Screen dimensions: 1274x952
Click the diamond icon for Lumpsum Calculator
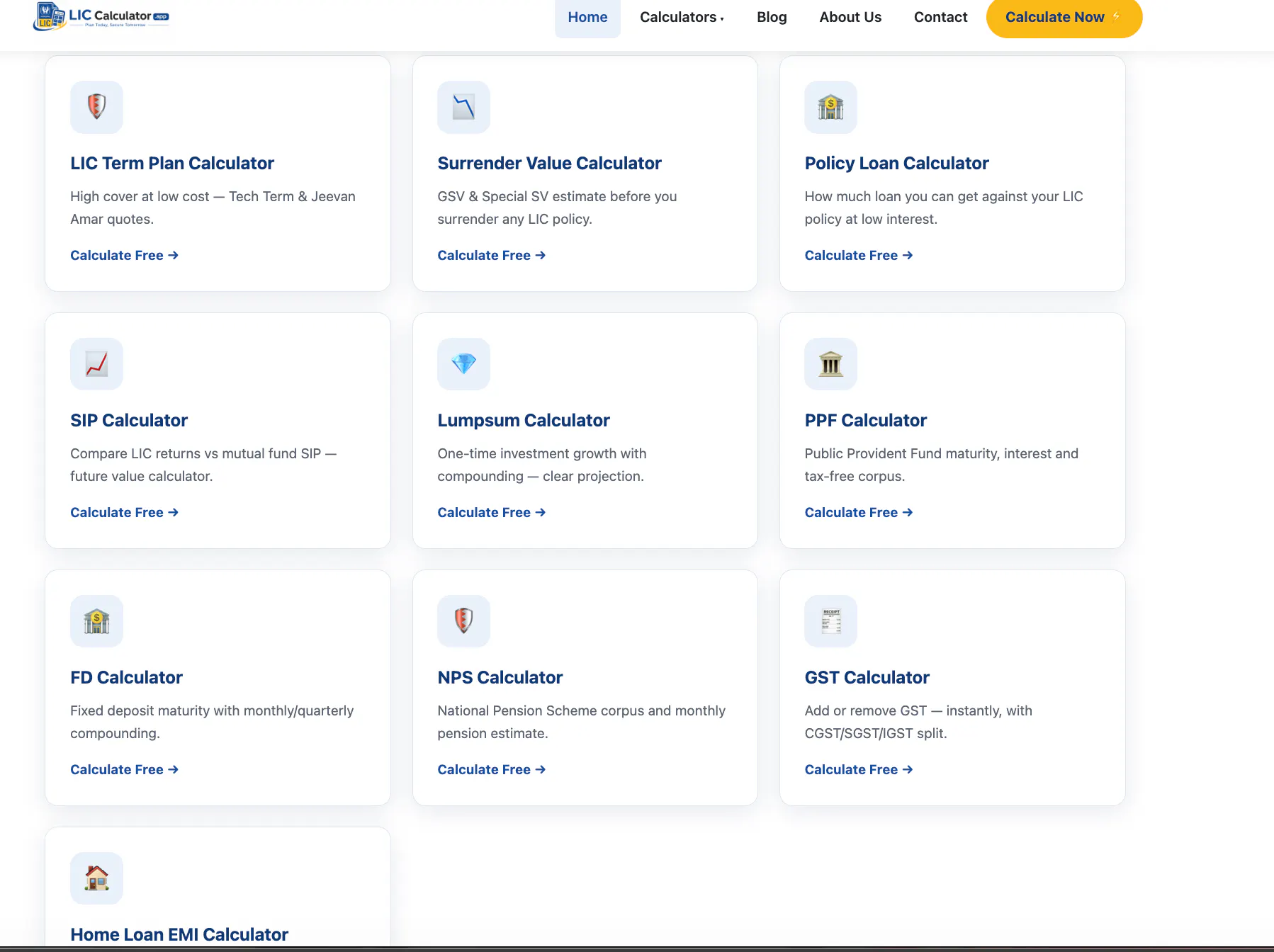[463, 364]
